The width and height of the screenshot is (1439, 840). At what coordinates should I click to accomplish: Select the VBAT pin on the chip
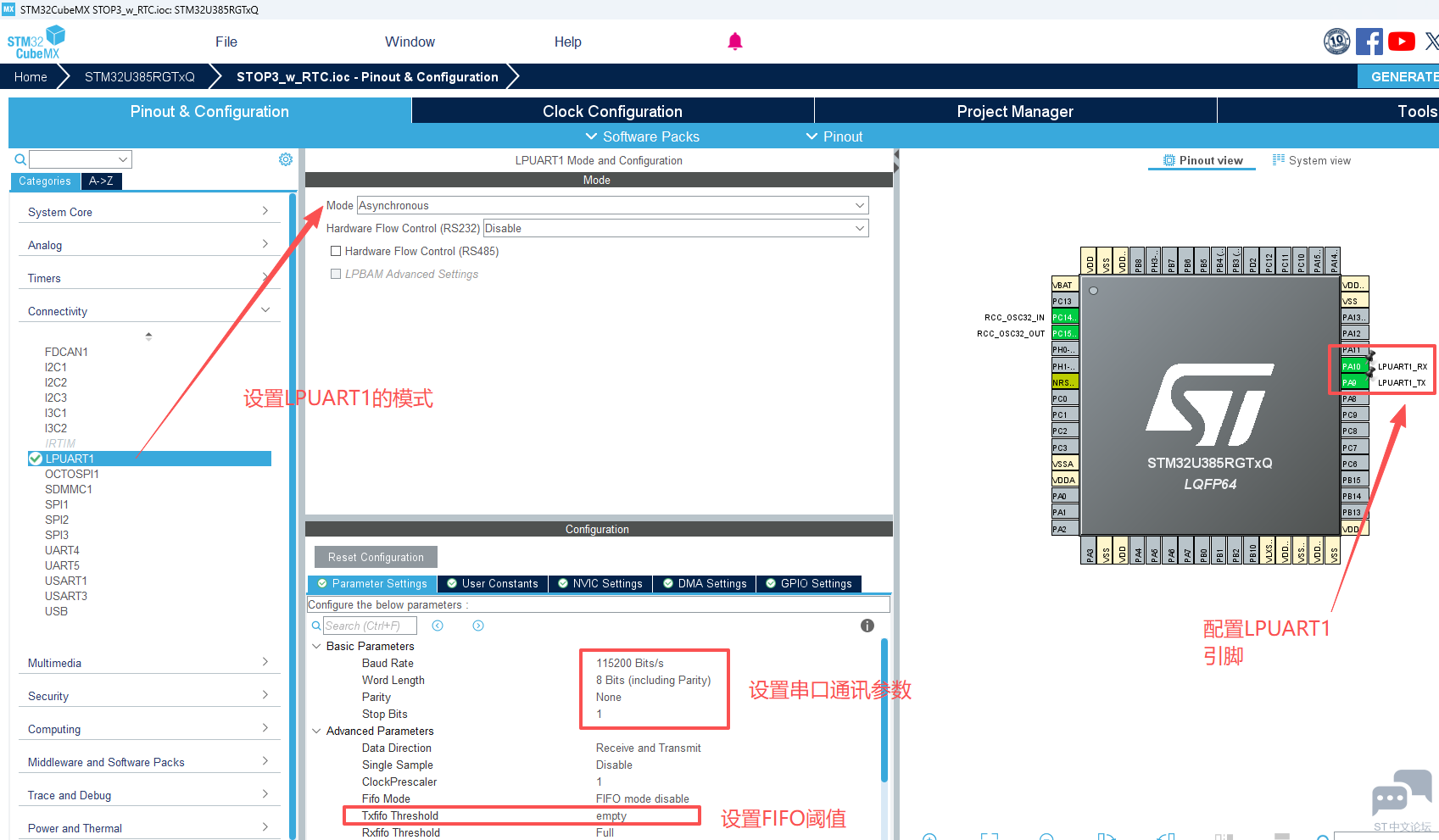click(x=1065, y=285)
